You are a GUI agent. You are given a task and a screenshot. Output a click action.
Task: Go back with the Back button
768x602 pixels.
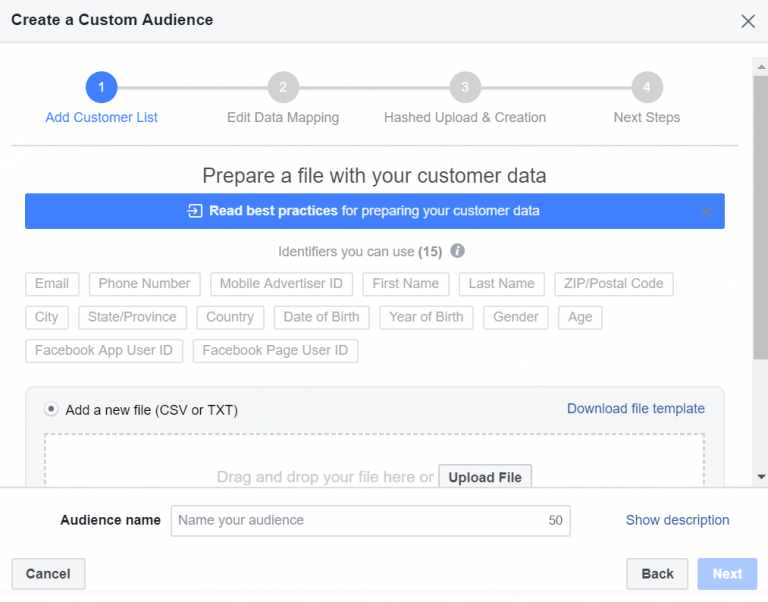[x=657, y=574]
